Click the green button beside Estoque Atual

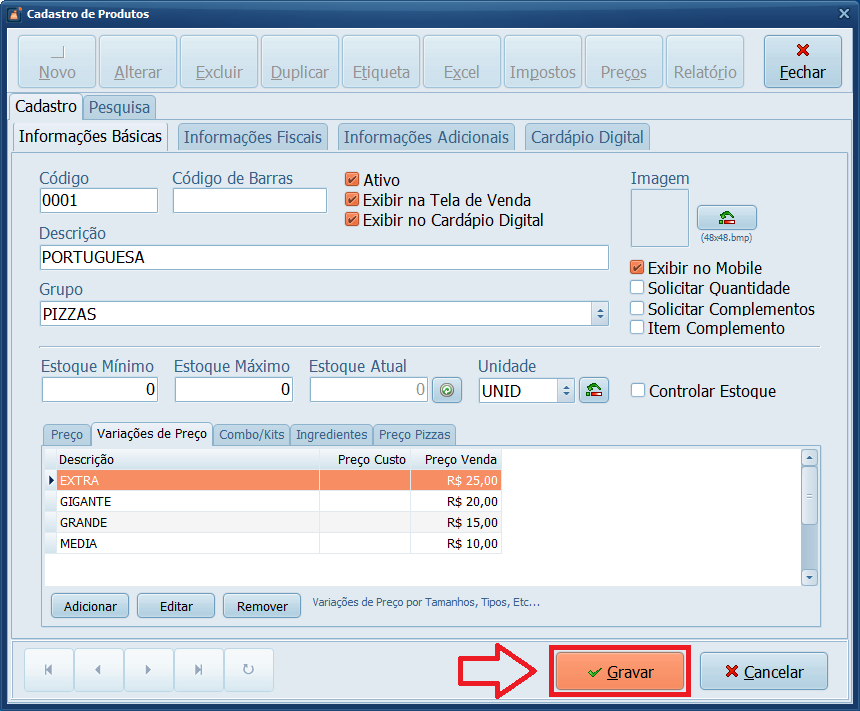[x=446, y=388]
